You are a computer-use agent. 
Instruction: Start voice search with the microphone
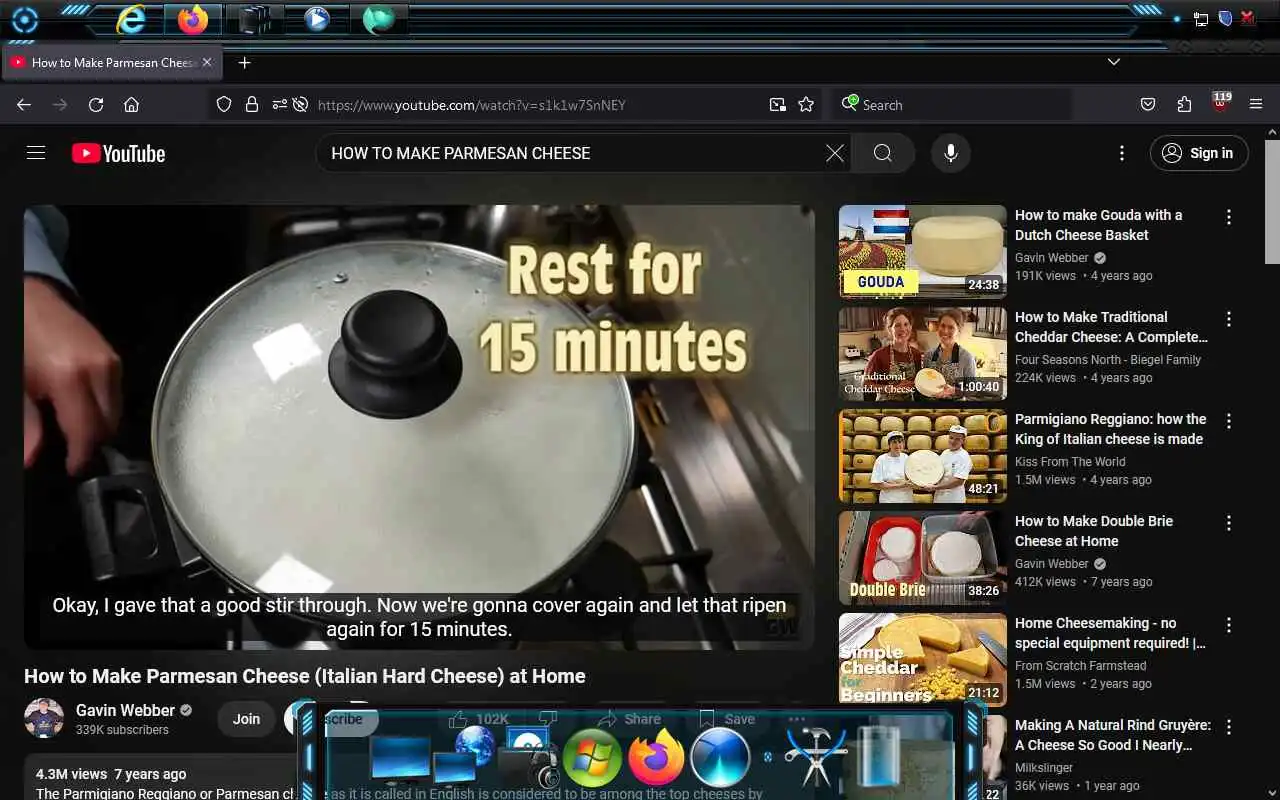pyautogui.click(x=951, y=153)
